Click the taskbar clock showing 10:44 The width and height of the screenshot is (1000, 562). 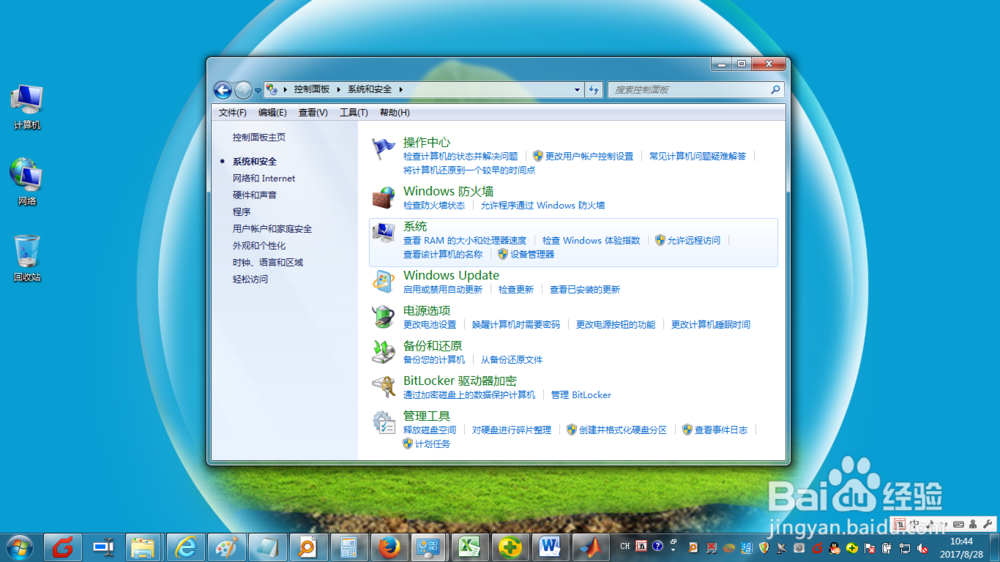tap(961, 542)
